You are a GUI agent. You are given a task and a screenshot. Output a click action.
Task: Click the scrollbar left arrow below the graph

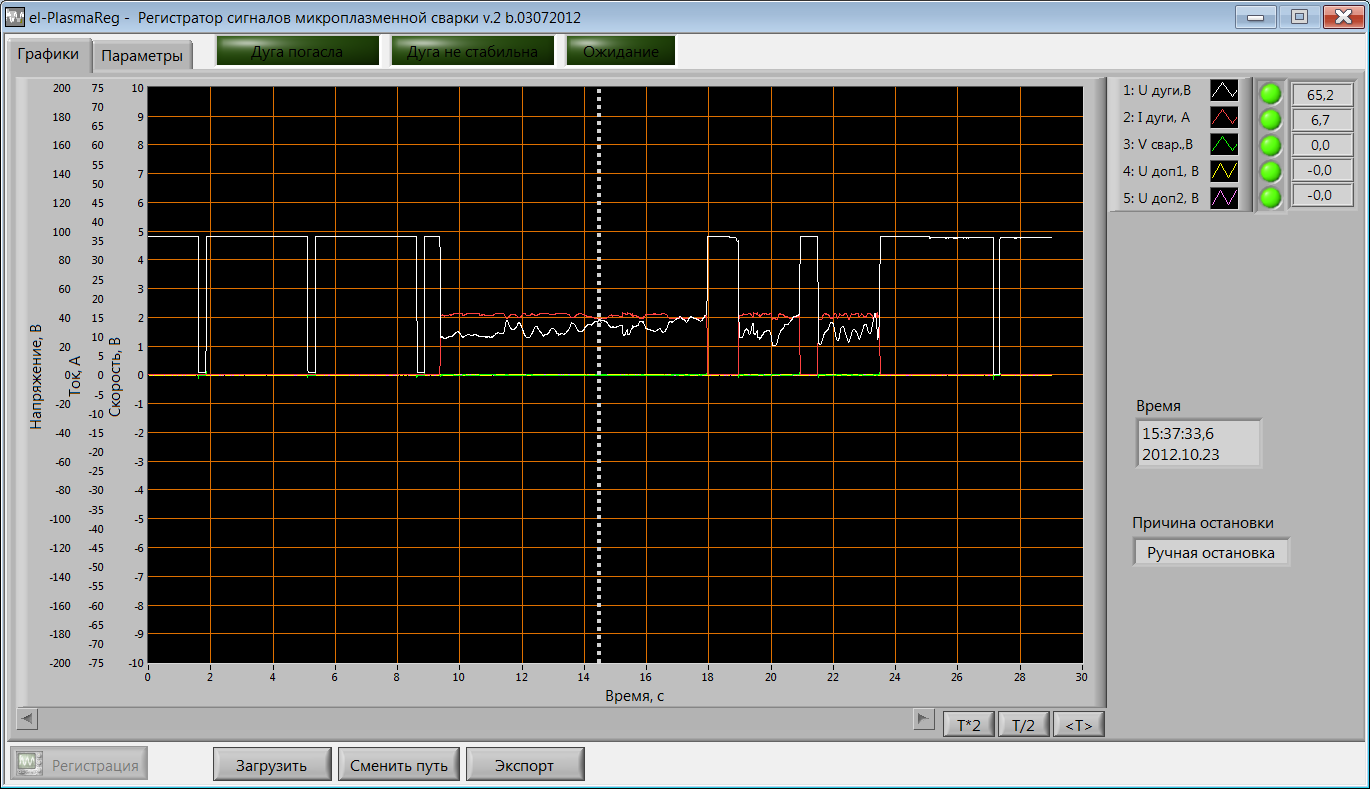point(27,718)
